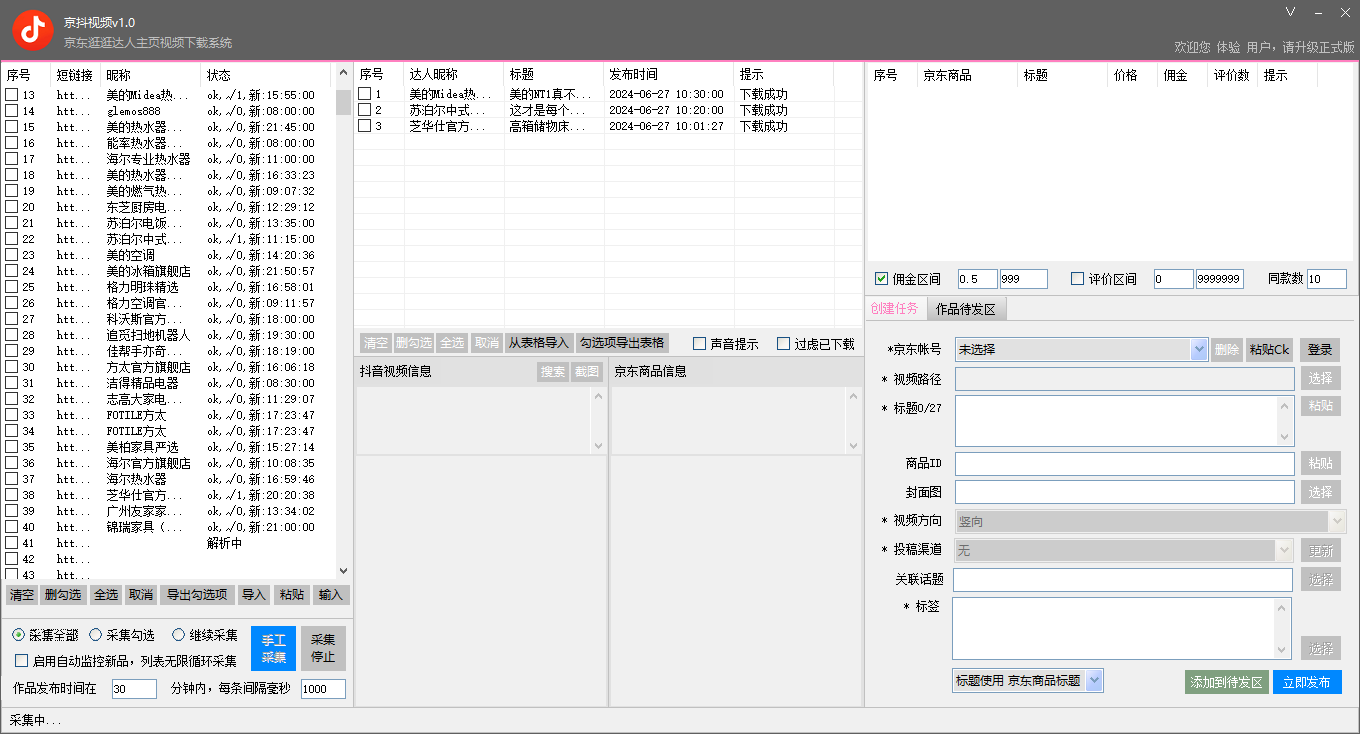Select the 采集全部 radio button

tap(19, 635)
